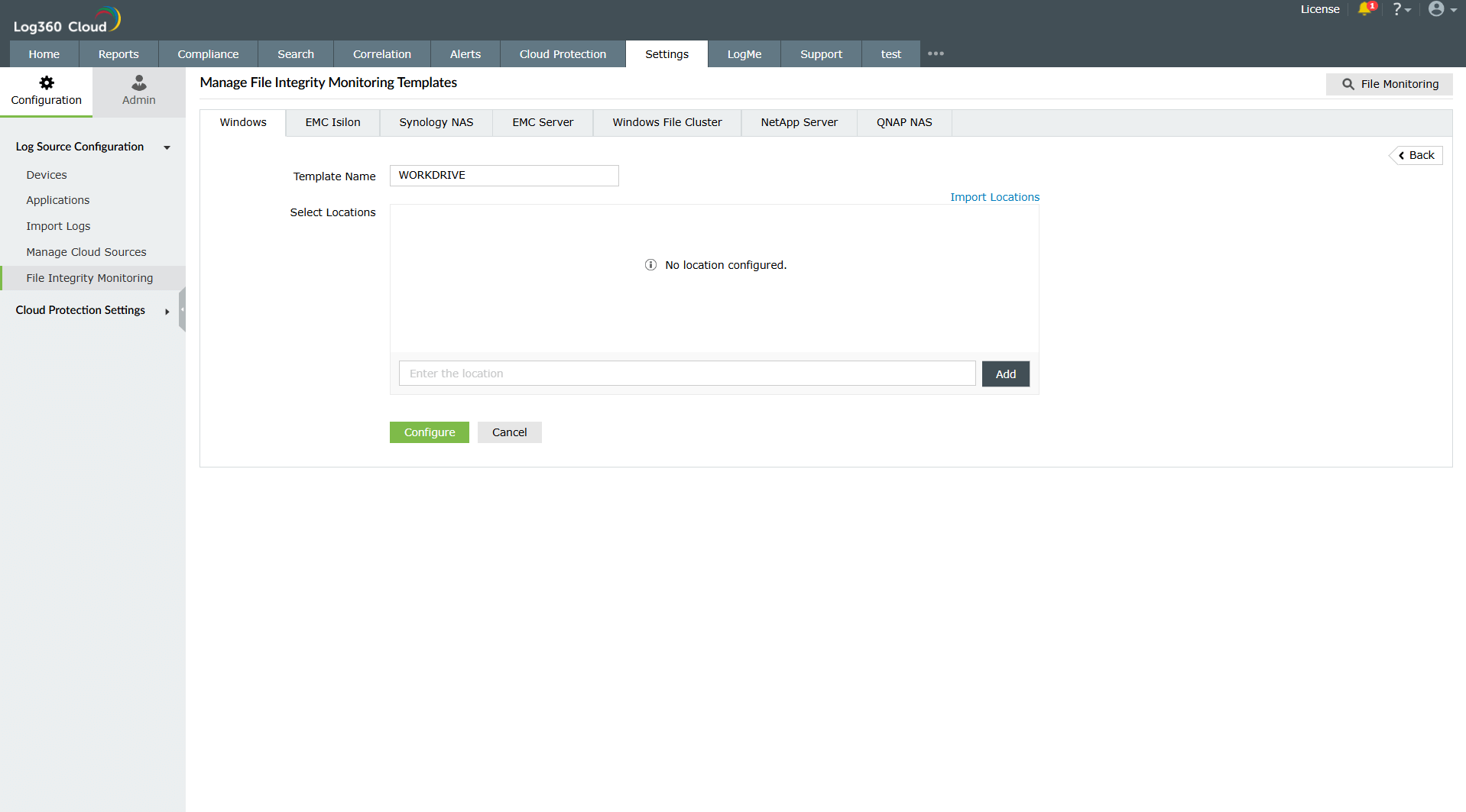This screenshot has height=812, width=1466.
Task: Collapse the Log Source Configuration section
Action: pos(167,147)
